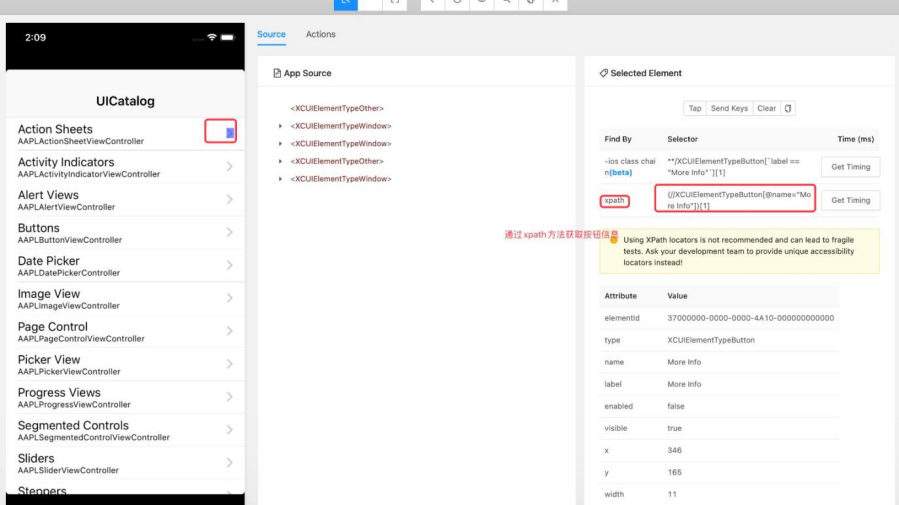Click the x attribute value 346
899x505 pixels.
[x=674, y=451]
